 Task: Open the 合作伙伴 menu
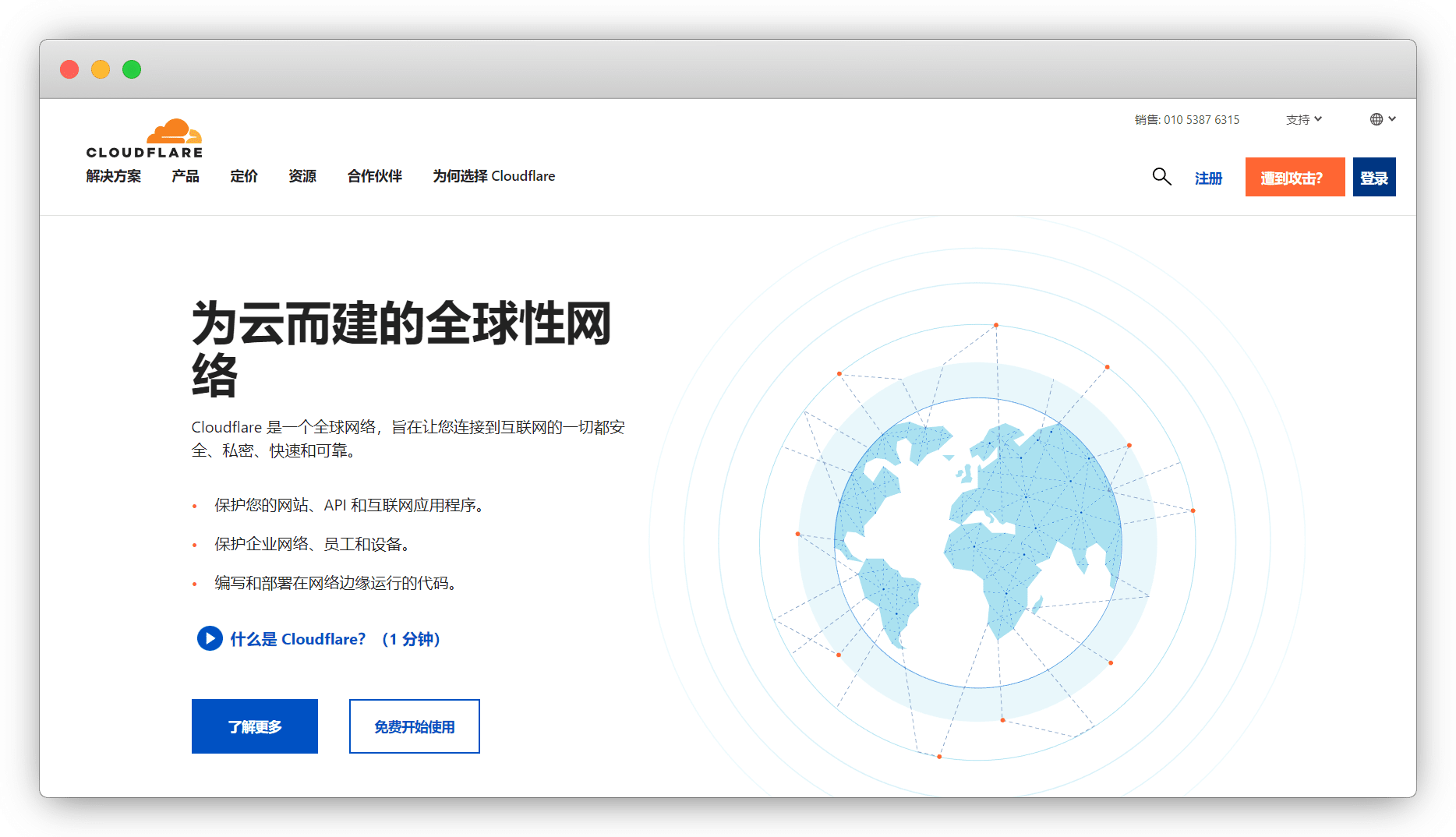tap(375, 176)
